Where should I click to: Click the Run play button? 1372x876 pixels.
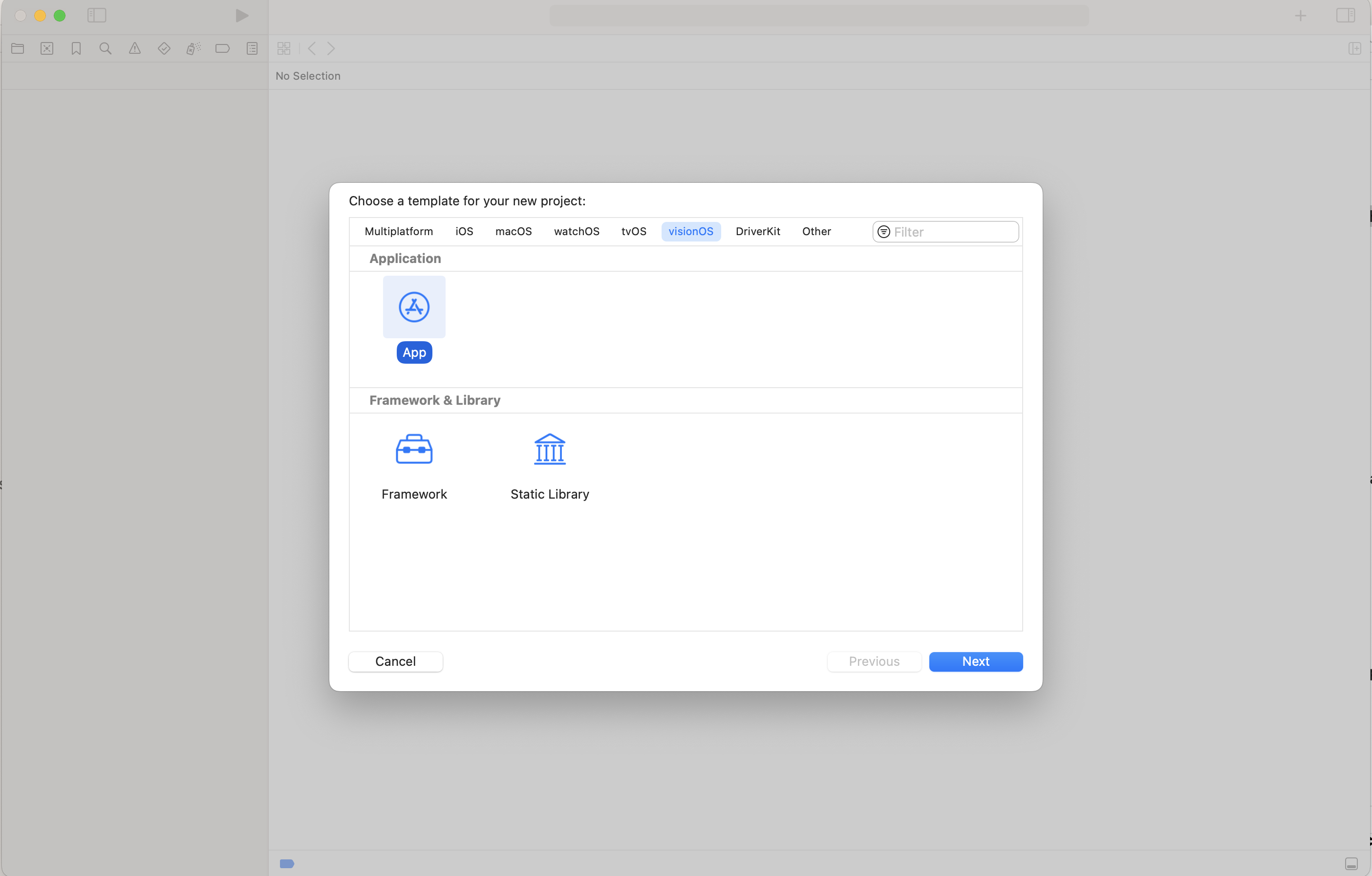pyautogui.click(x=242, y=15)
